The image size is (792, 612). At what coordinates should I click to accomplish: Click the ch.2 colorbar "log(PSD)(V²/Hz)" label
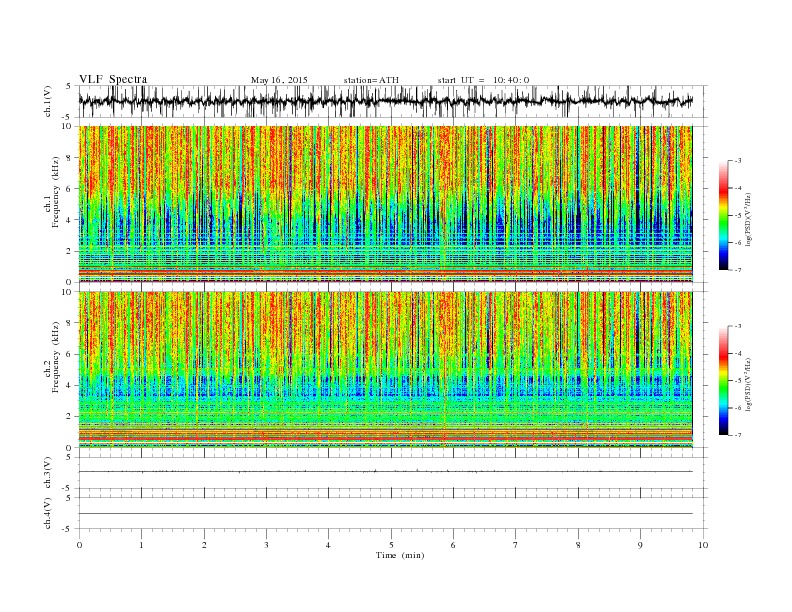click(x=749, y=385)
